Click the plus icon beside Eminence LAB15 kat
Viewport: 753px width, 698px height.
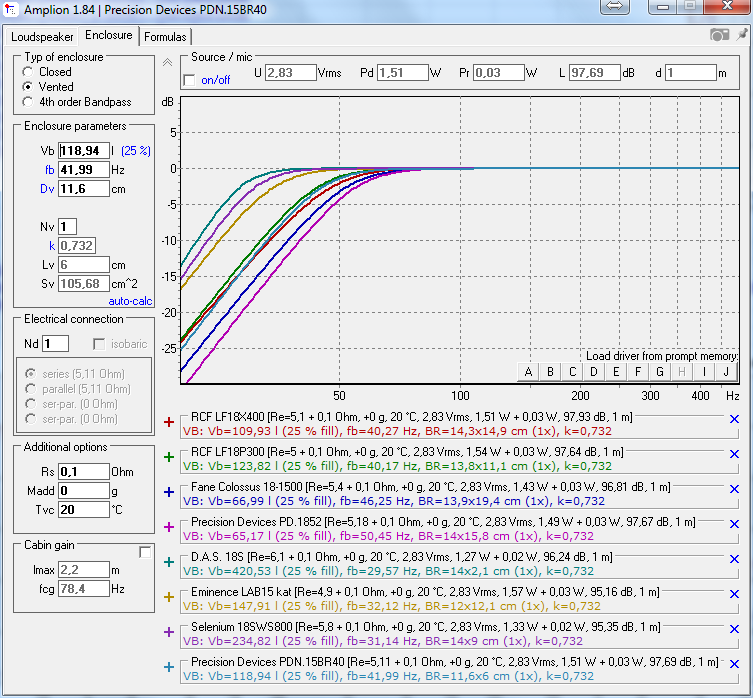[x=168, y=597]
